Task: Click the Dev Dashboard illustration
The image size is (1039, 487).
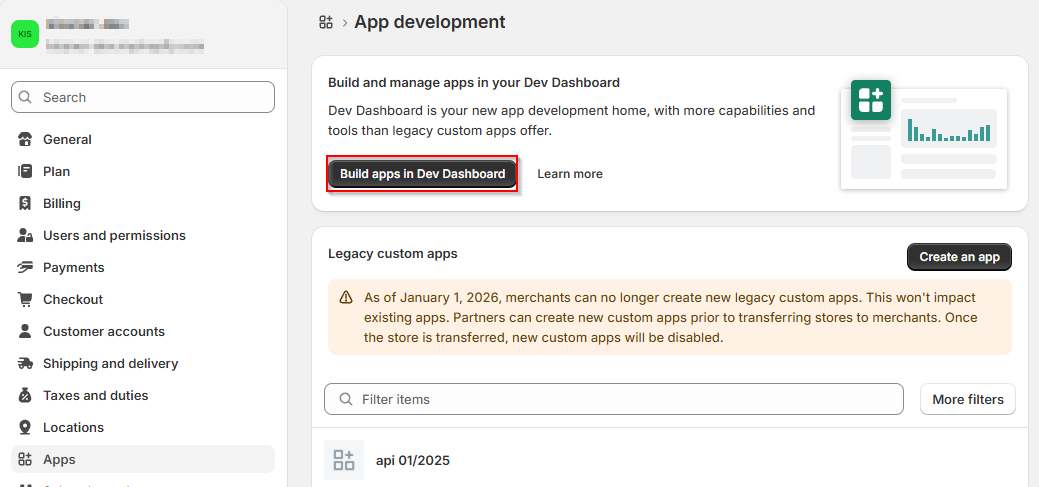Action: coord(924,135)
